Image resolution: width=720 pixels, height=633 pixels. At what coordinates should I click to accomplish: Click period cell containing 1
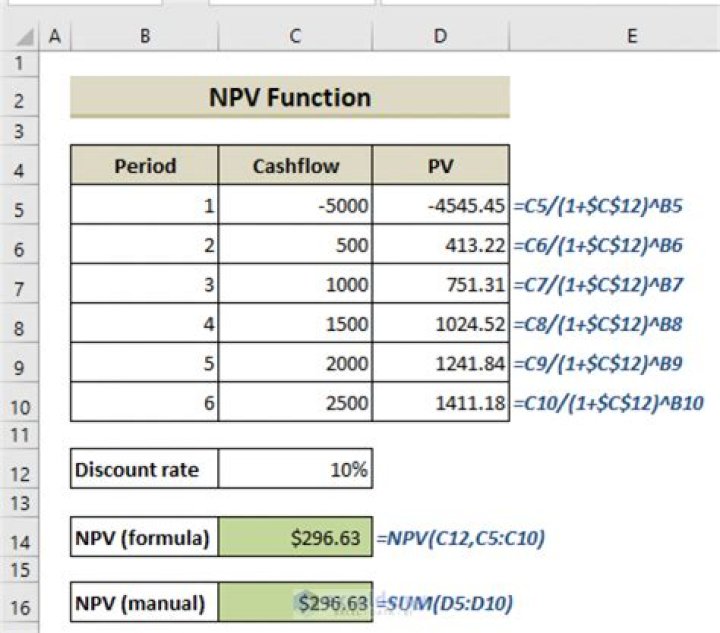coord(145,205)
